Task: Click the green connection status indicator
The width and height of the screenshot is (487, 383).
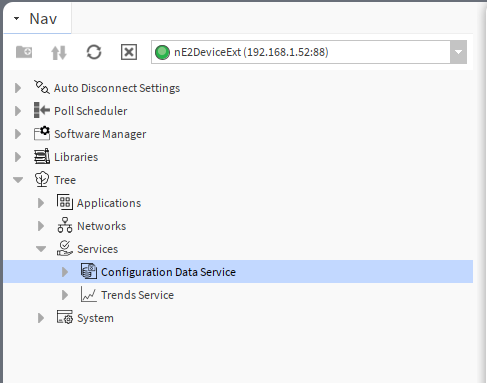Action: point(162,52)
